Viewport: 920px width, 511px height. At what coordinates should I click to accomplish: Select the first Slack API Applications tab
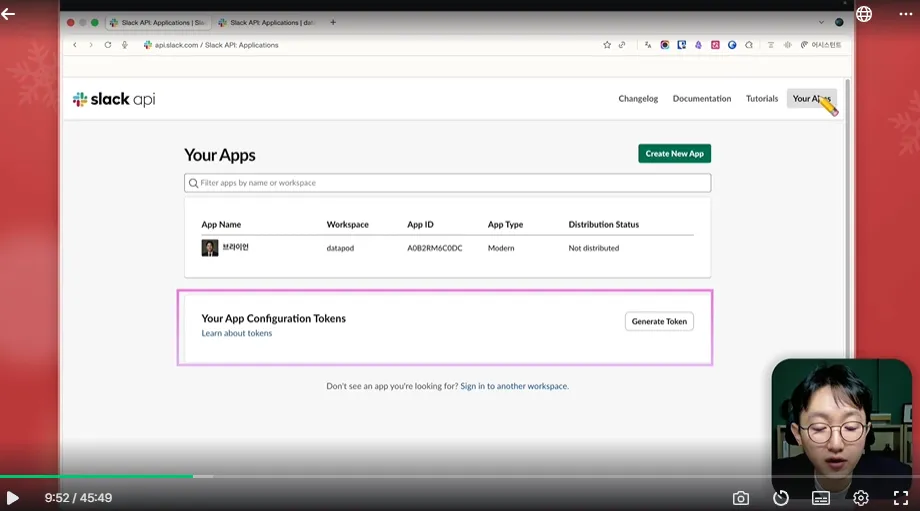(158, 22)
